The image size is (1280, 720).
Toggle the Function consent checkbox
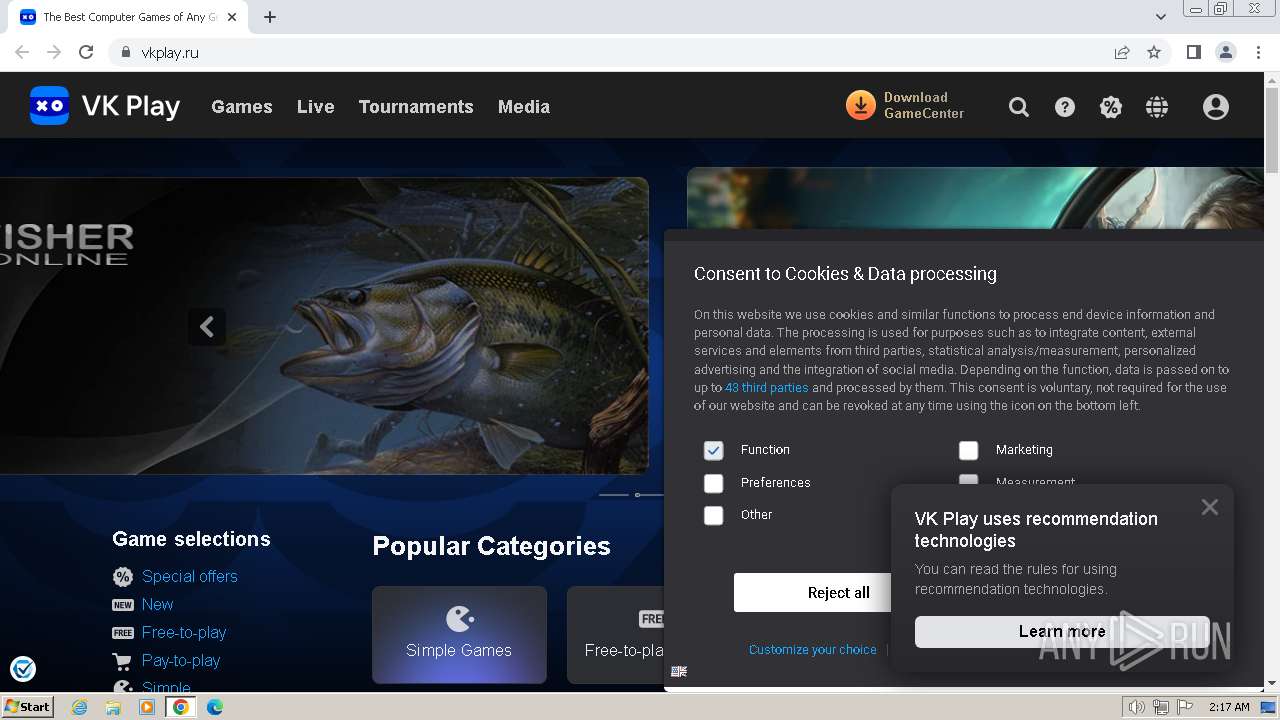coord(713,450)
